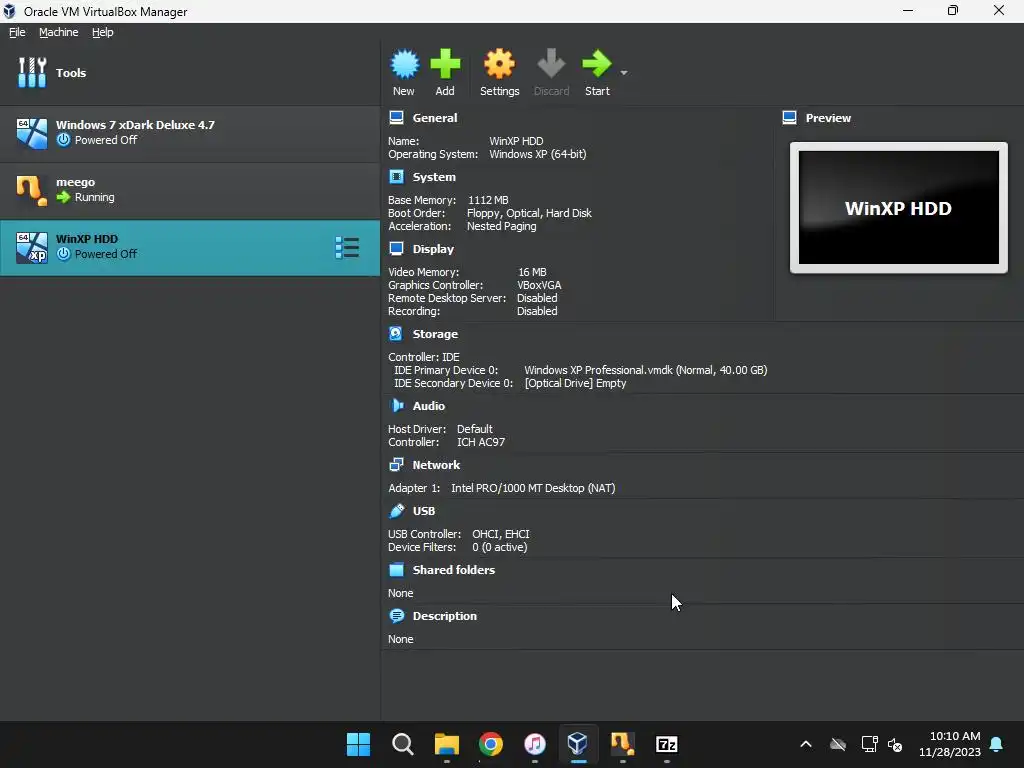
Task: Open the Tools section icon
Action: click(x=32, y=72)
